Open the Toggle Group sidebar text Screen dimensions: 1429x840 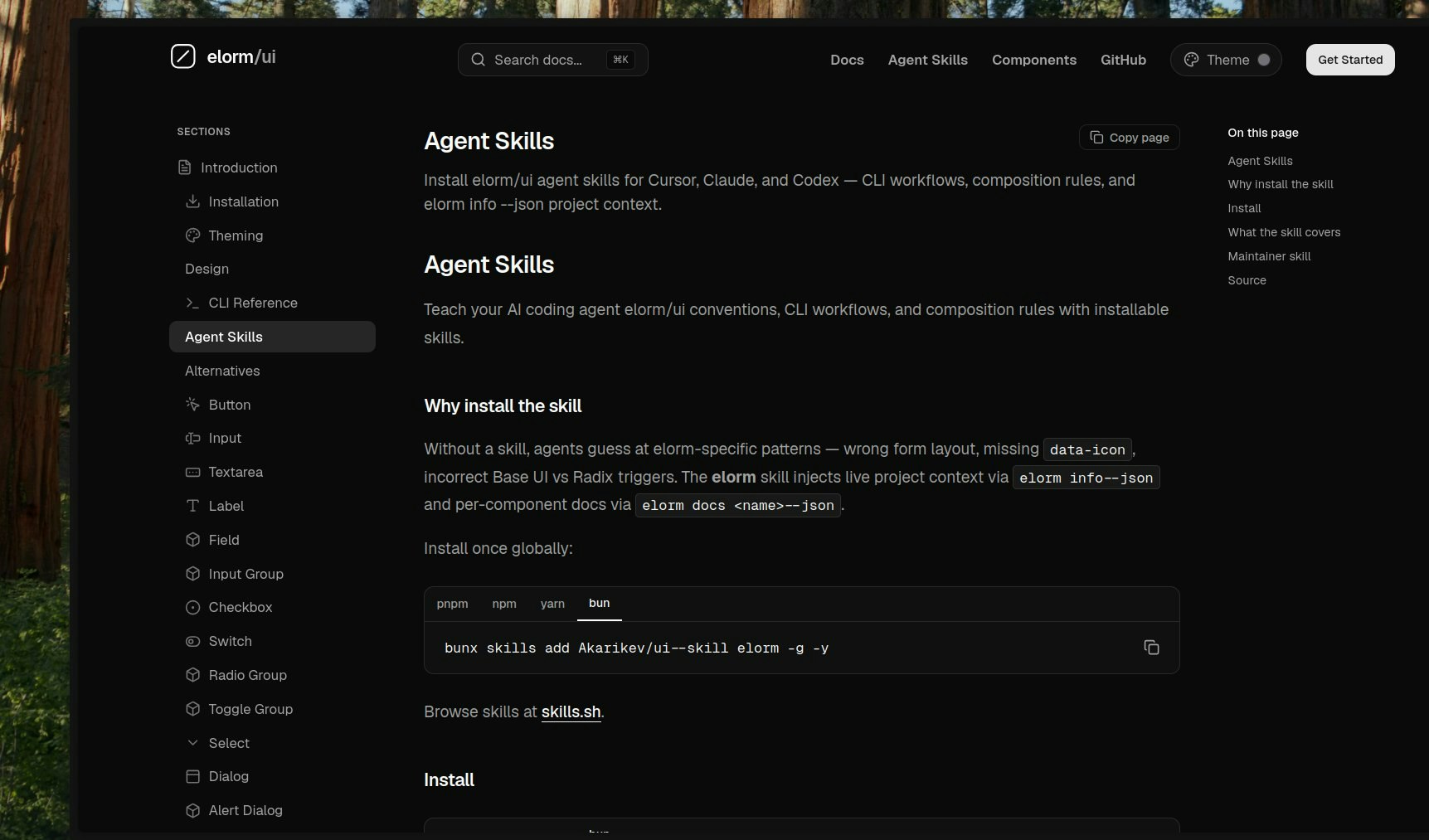(x=250, y=709)
